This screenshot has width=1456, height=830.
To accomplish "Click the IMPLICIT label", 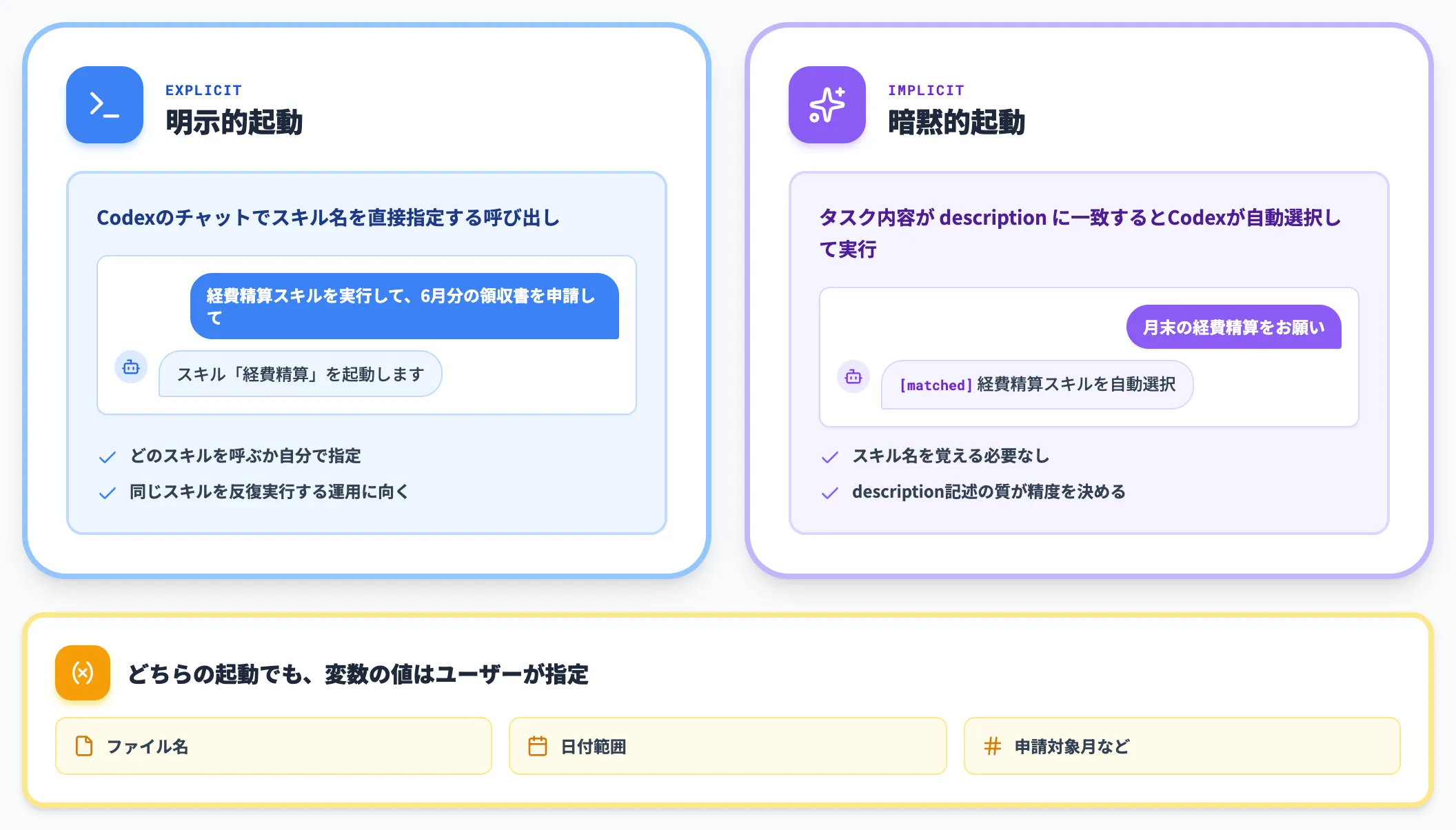I will pyautogui.click(x=926, y=90).
